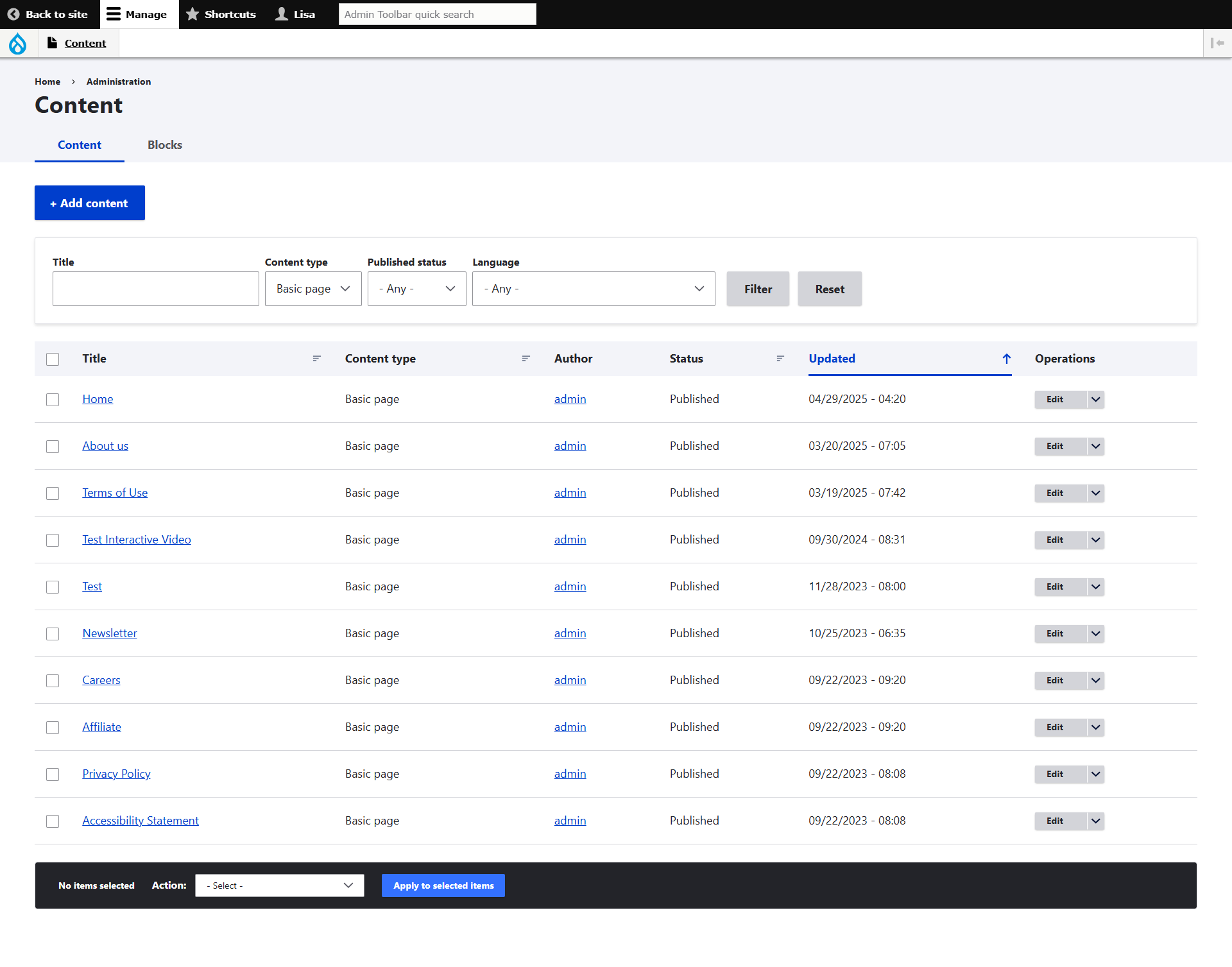Check the select-all checkbox in table header
Image resolution: width=1232 pixels, height=967 pixels.
click(x=53, y=359)
